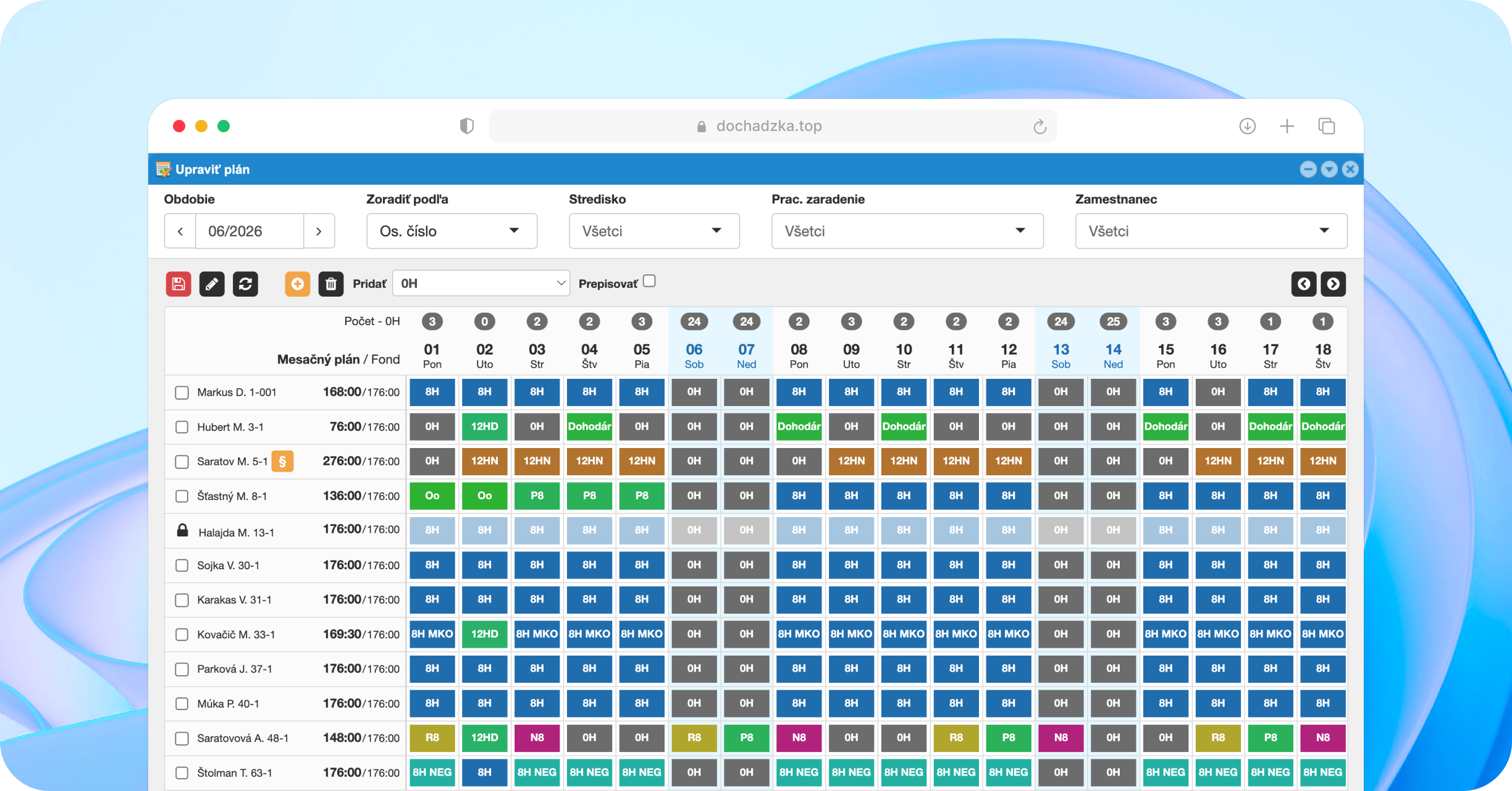Image resolution: width=1512 pixels, height=791 pixels.
Task: Click the 12HD shift for Hubert on day 02
Action: 485,426
